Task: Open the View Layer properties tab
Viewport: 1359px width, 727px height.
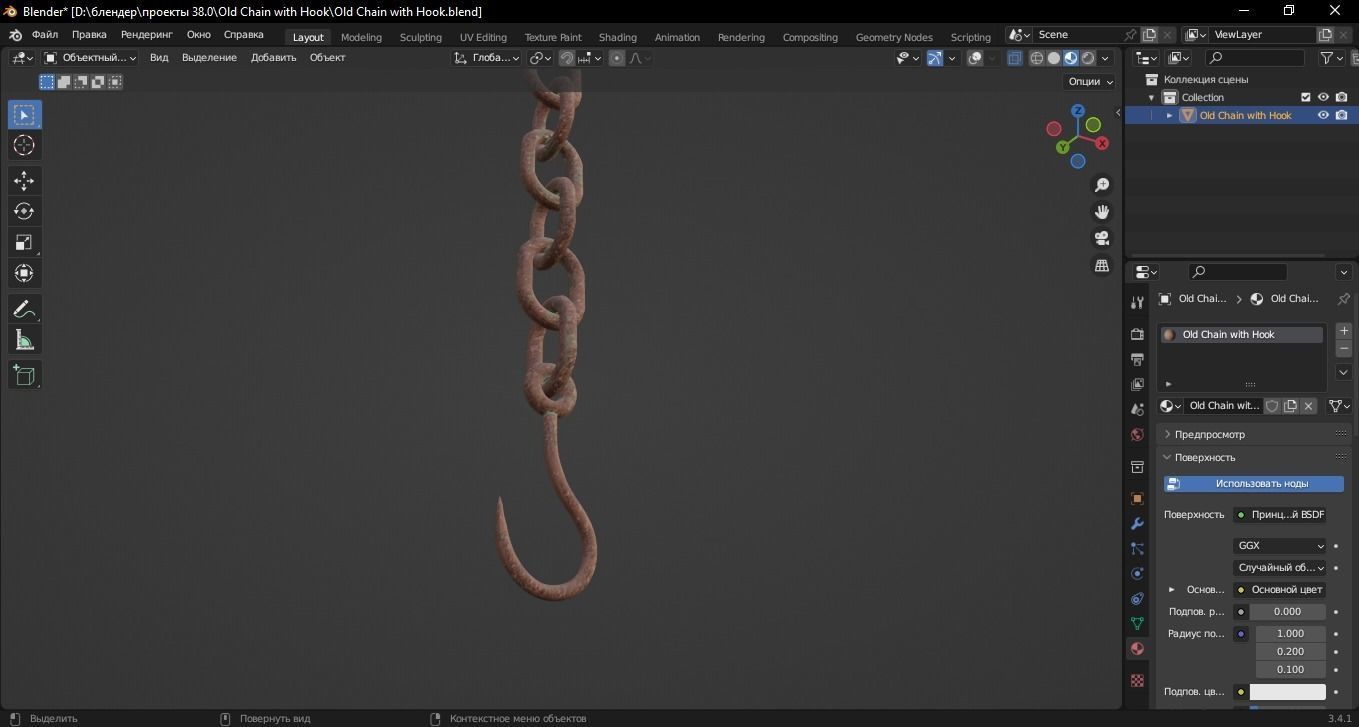Action: pyautogui.click(x=1137, y=384)
